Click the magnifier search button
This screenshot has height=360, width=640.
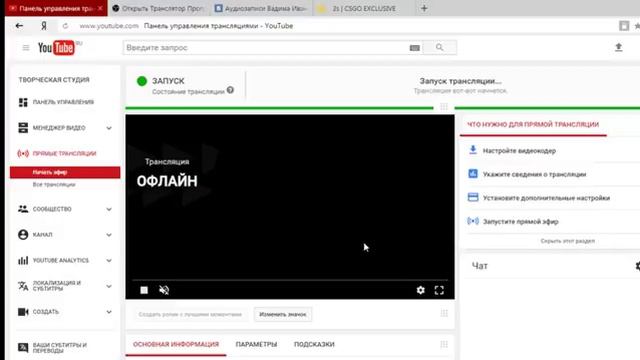[440, 48]
